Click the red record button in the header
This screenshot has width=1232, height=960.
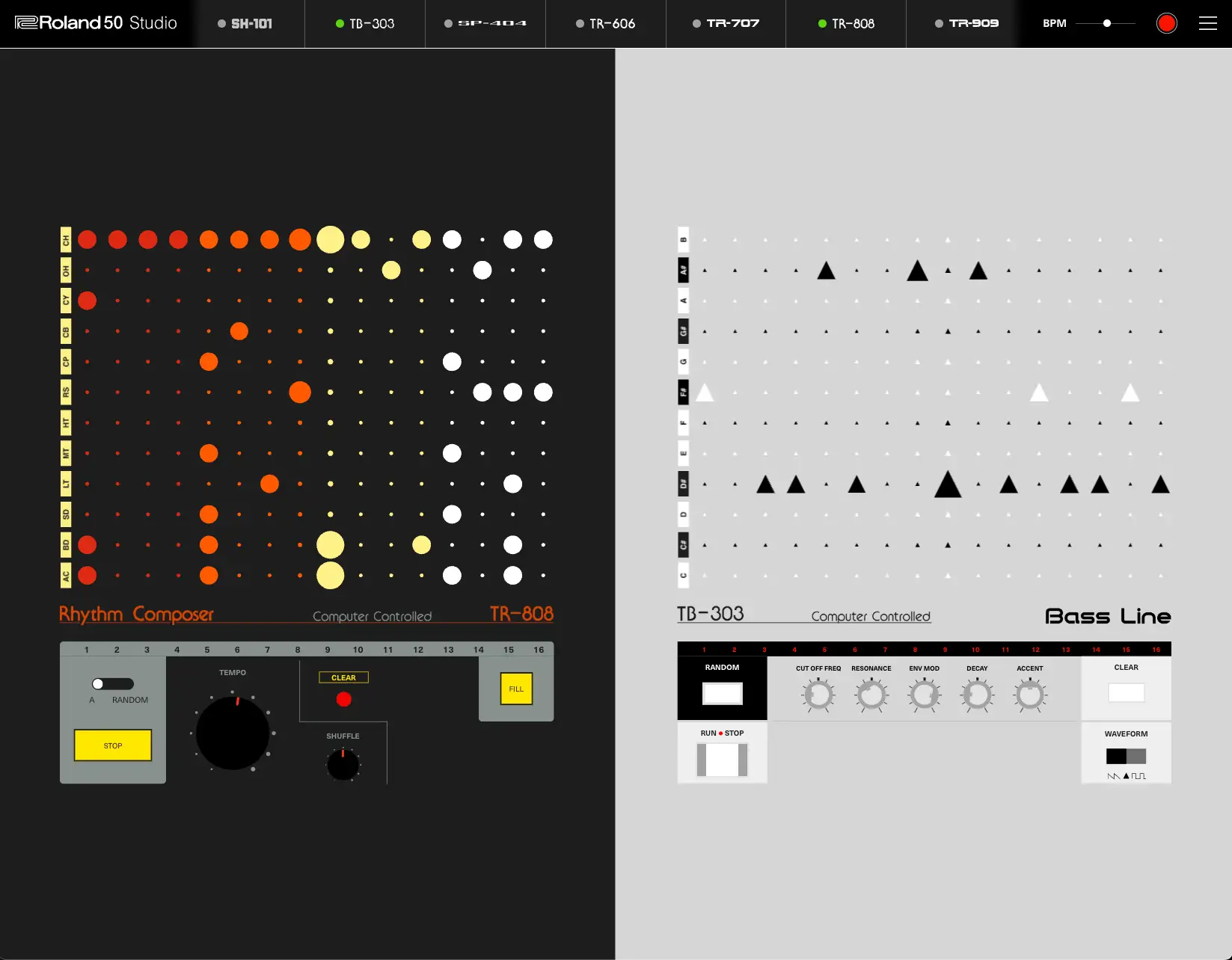click(1166, 23)
